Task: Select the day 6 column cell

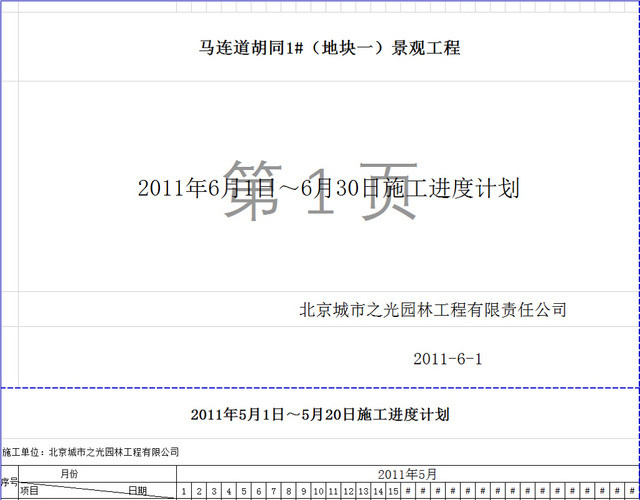Action: click(259, 491)
